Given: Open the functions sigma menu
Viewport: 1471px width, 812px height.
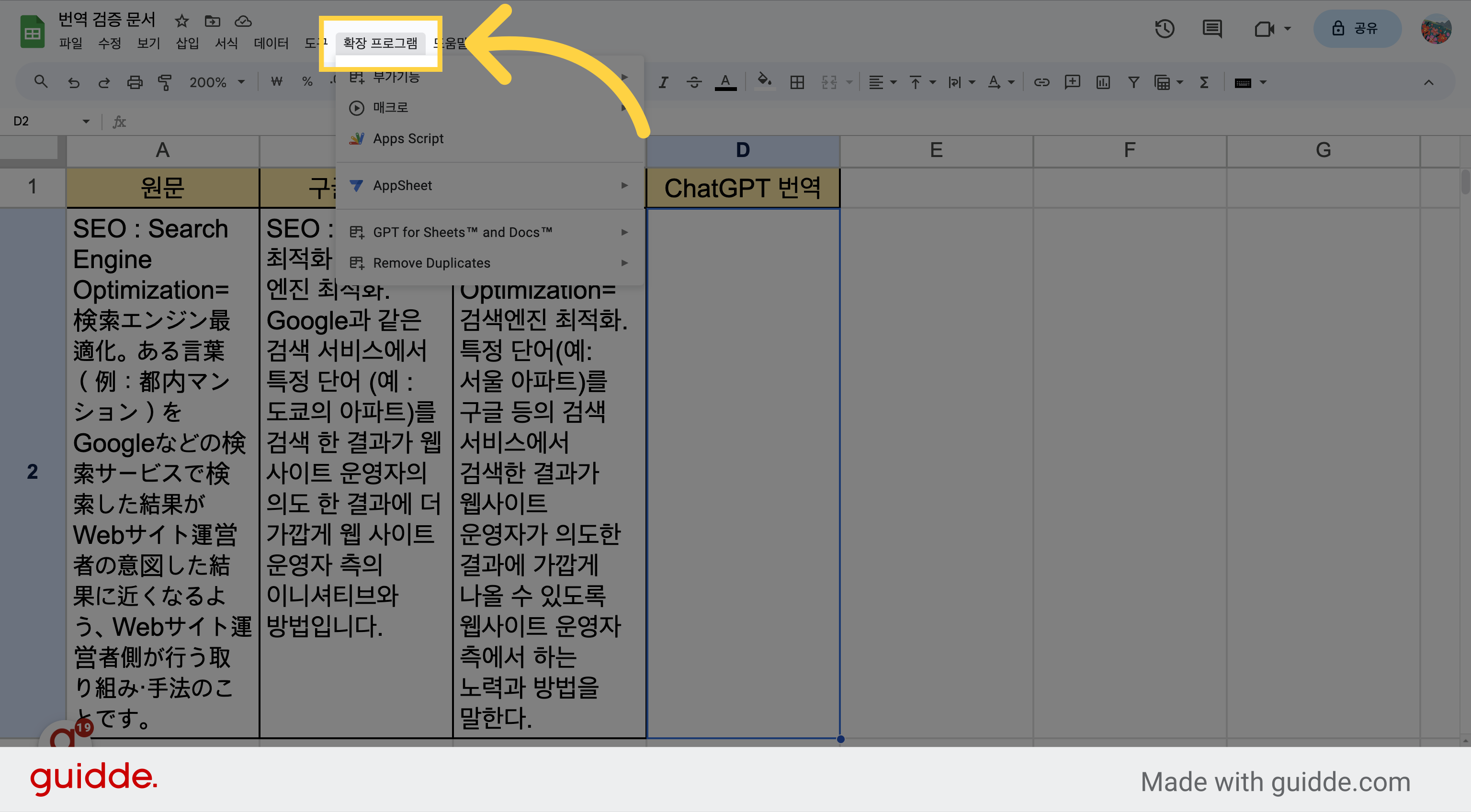Looking at the screenshot, I should point(1204,82).
